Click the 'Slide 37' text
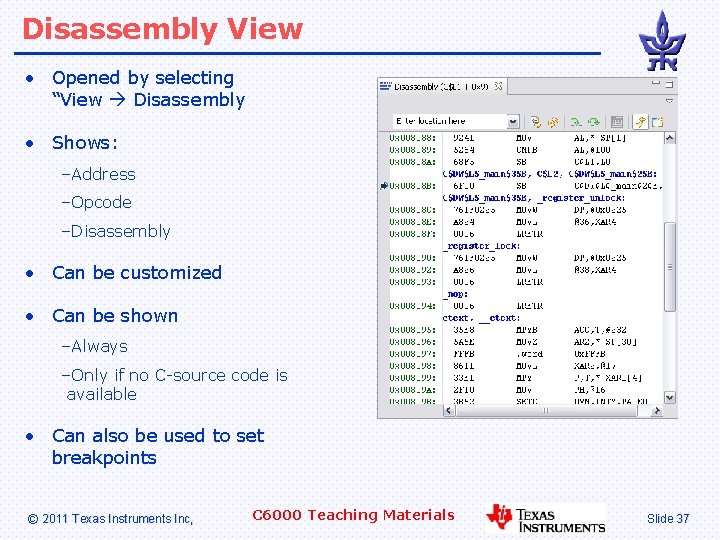This screenshot has height=540, width=720. pyautogui.click(x=668, y=518)
